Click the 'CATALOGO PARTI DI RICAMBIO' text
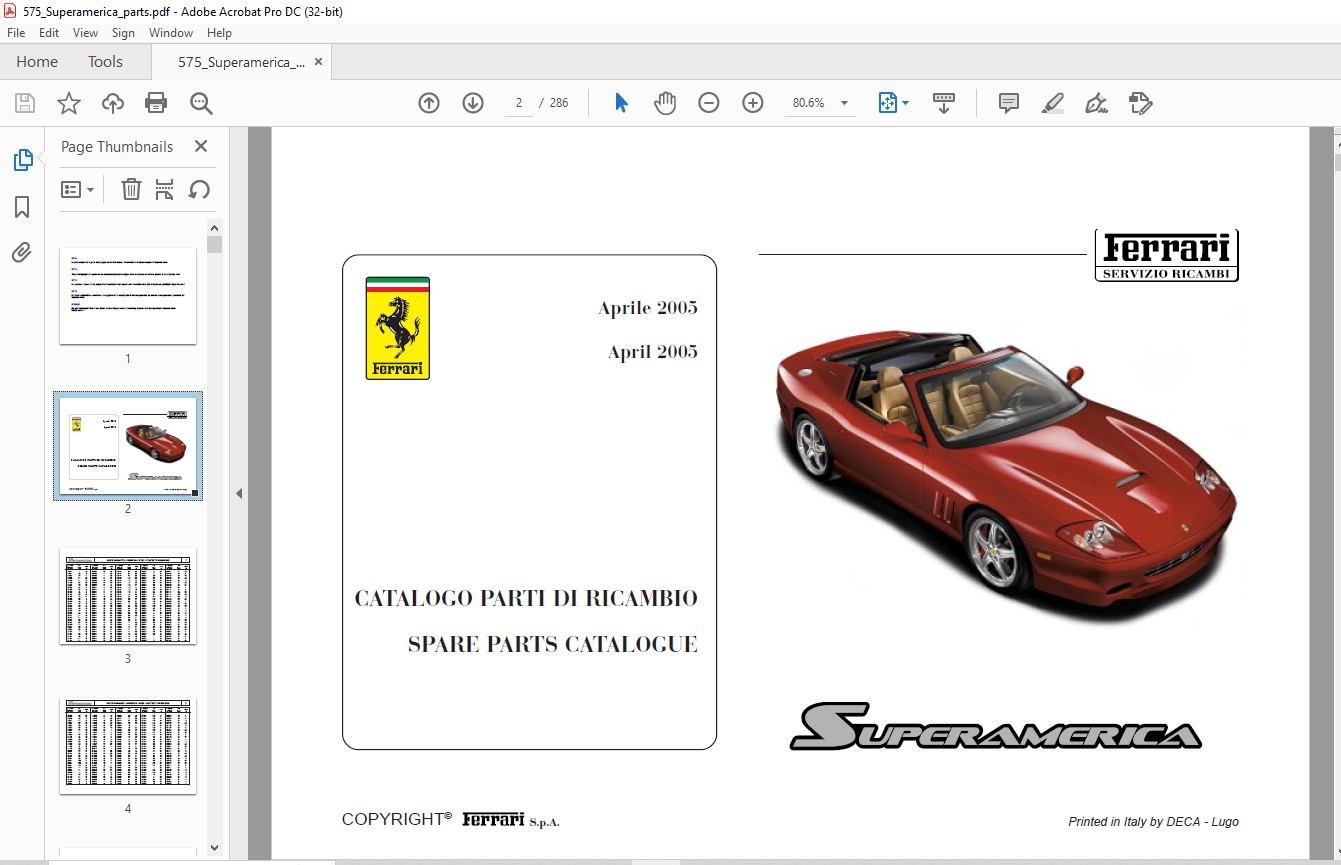The image size is (1341, 865). point(526,598)
